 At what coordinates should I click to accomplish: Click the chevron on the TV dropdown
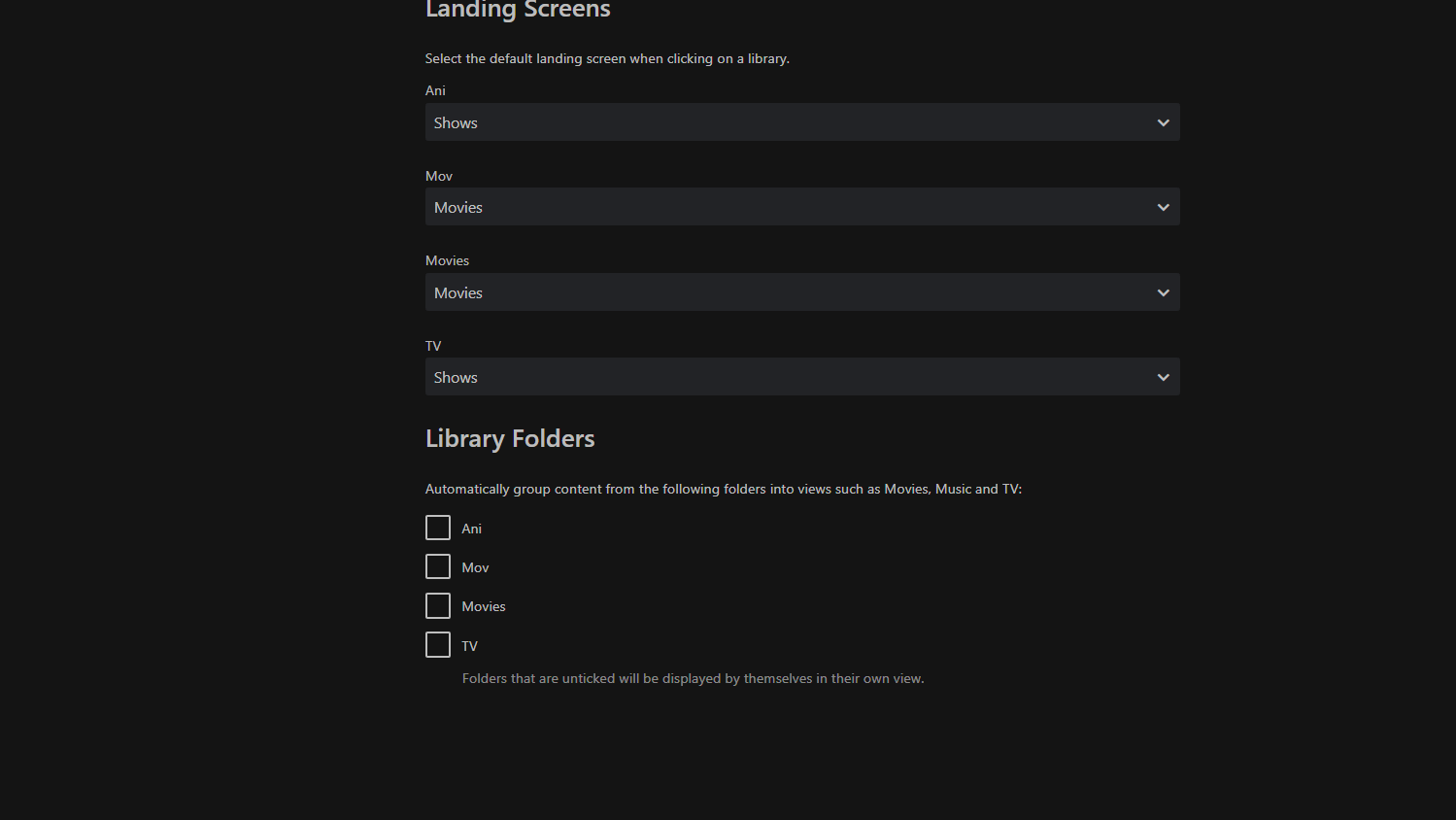tap(1163, 377)
